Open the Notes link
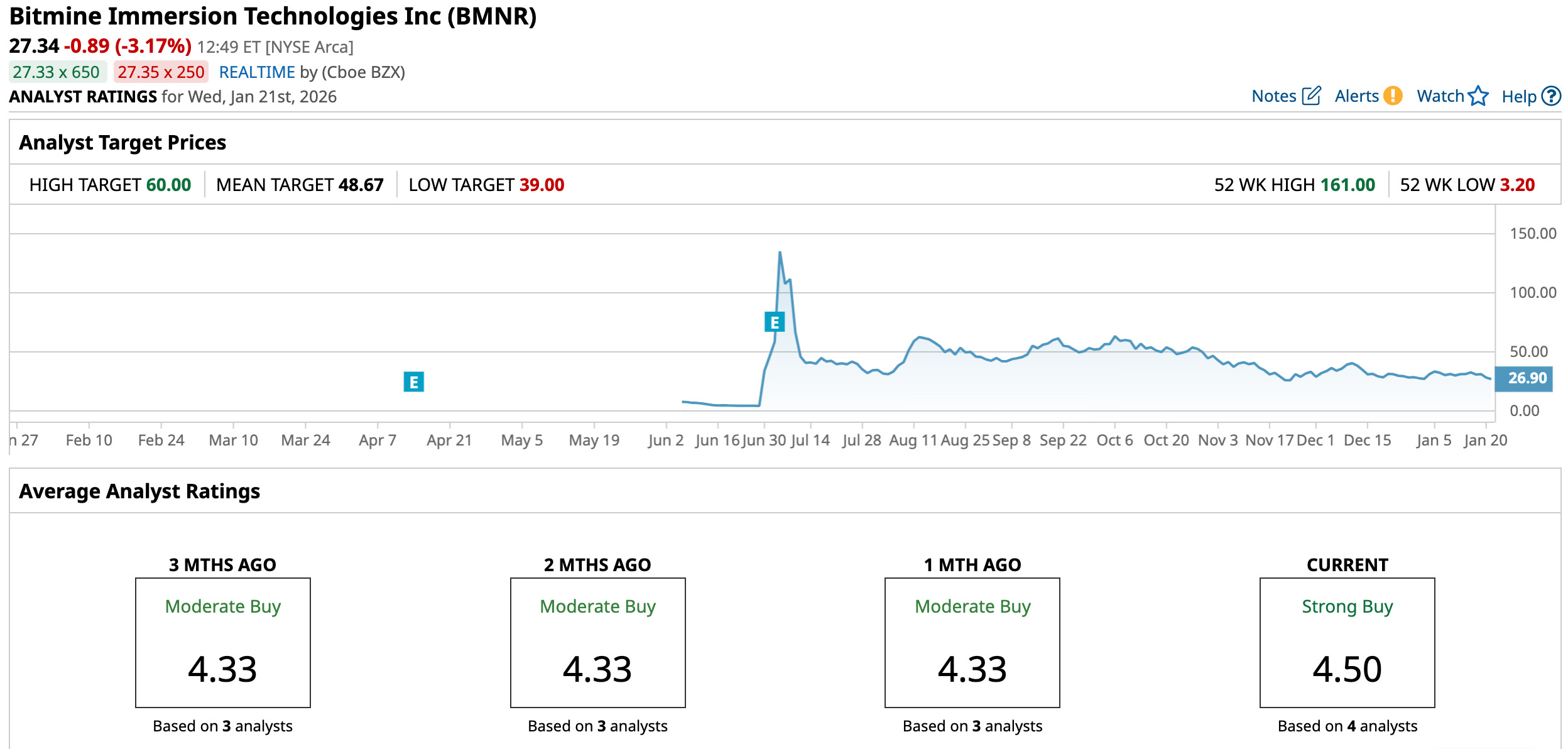The width and height of the screenshot is (1568, 749). point(1273,96)
